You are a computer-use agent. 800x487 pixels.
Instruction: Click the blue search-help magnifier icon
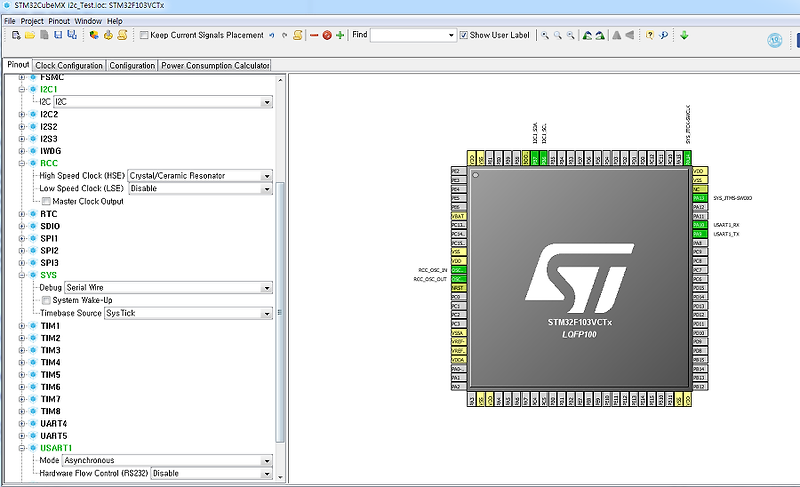point(663,35)
